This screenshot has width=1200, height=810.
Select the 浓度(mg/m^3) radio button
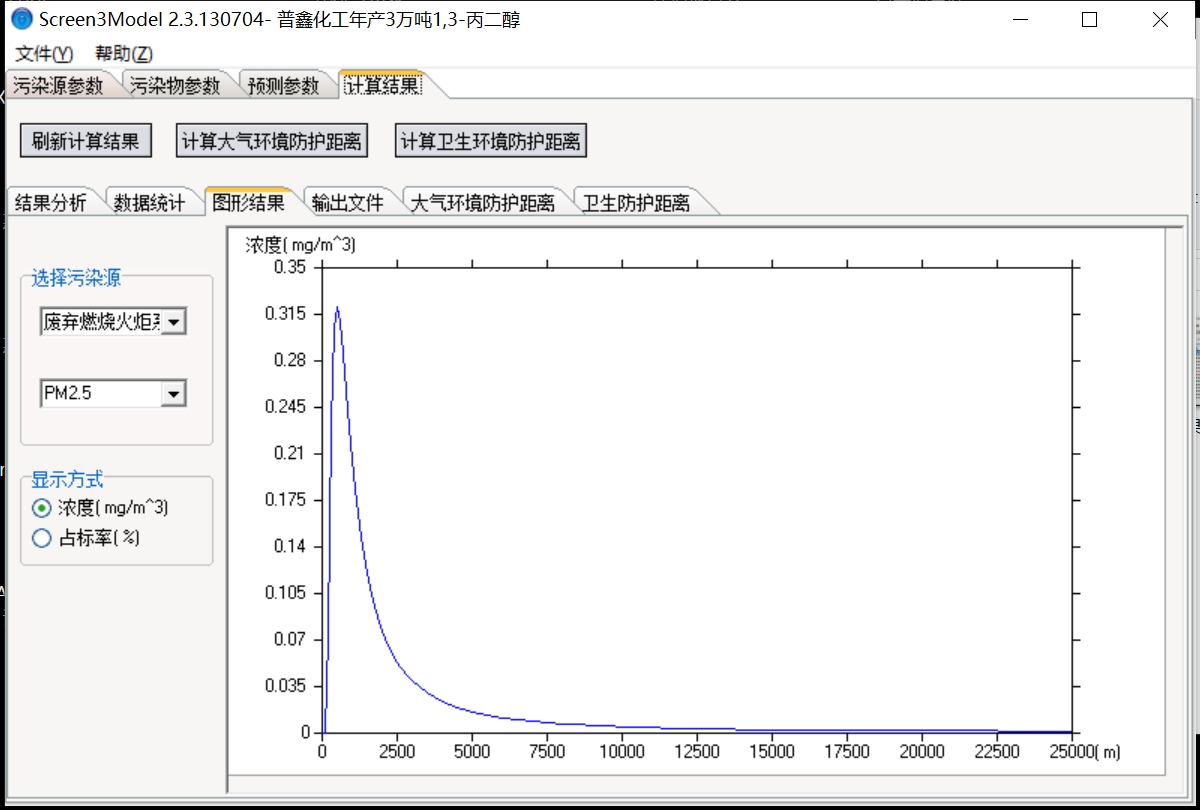pos(42,508)
